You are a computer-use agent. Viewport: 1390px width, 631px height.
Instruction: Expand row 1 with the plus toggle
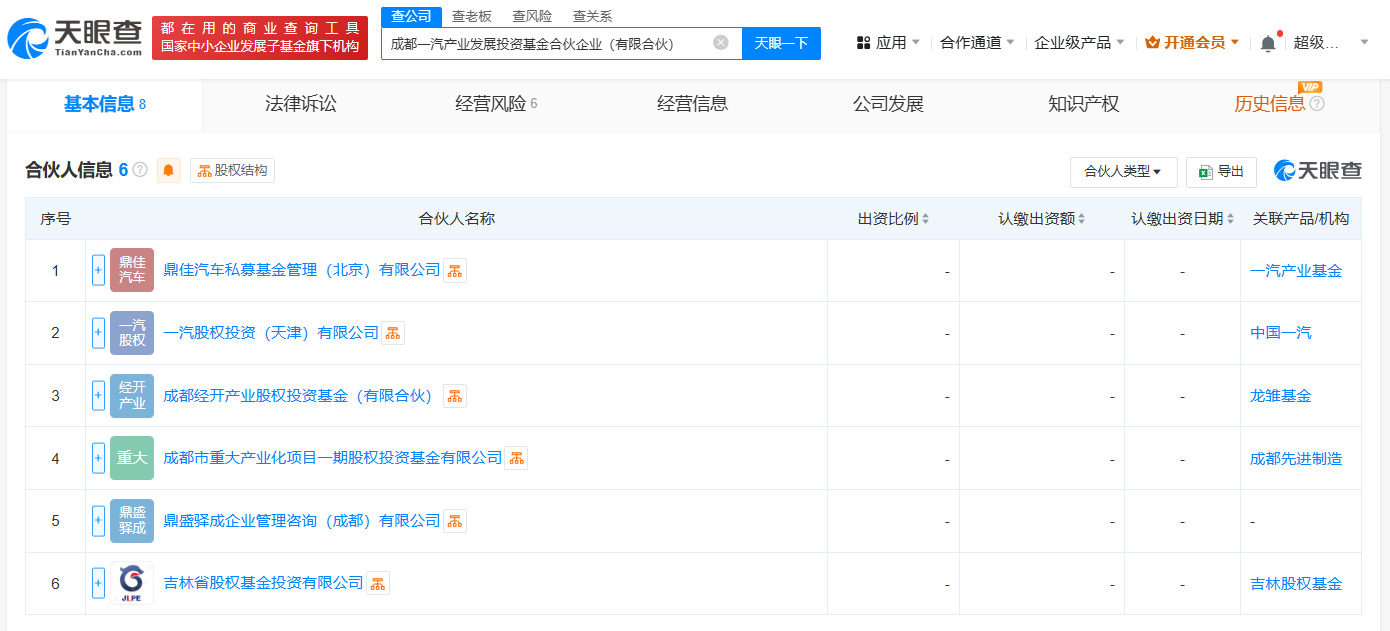[98, 270]
